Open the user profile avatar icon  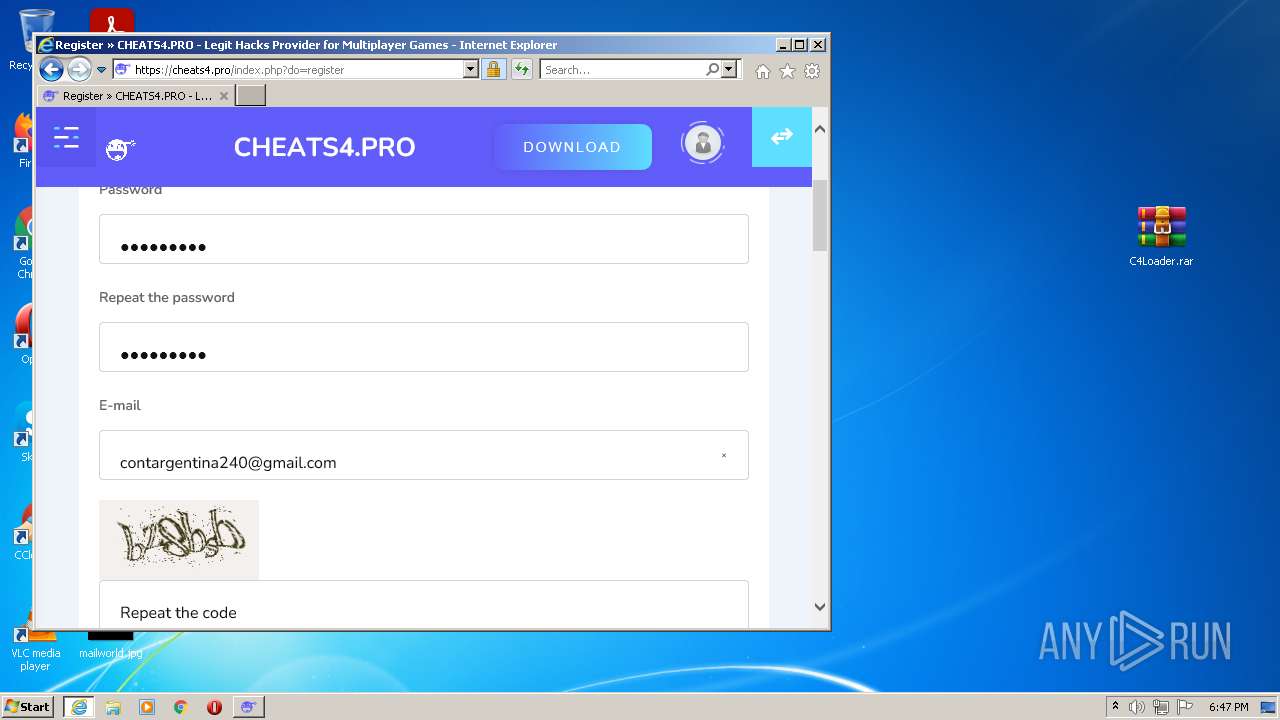[x=703, y=143]
